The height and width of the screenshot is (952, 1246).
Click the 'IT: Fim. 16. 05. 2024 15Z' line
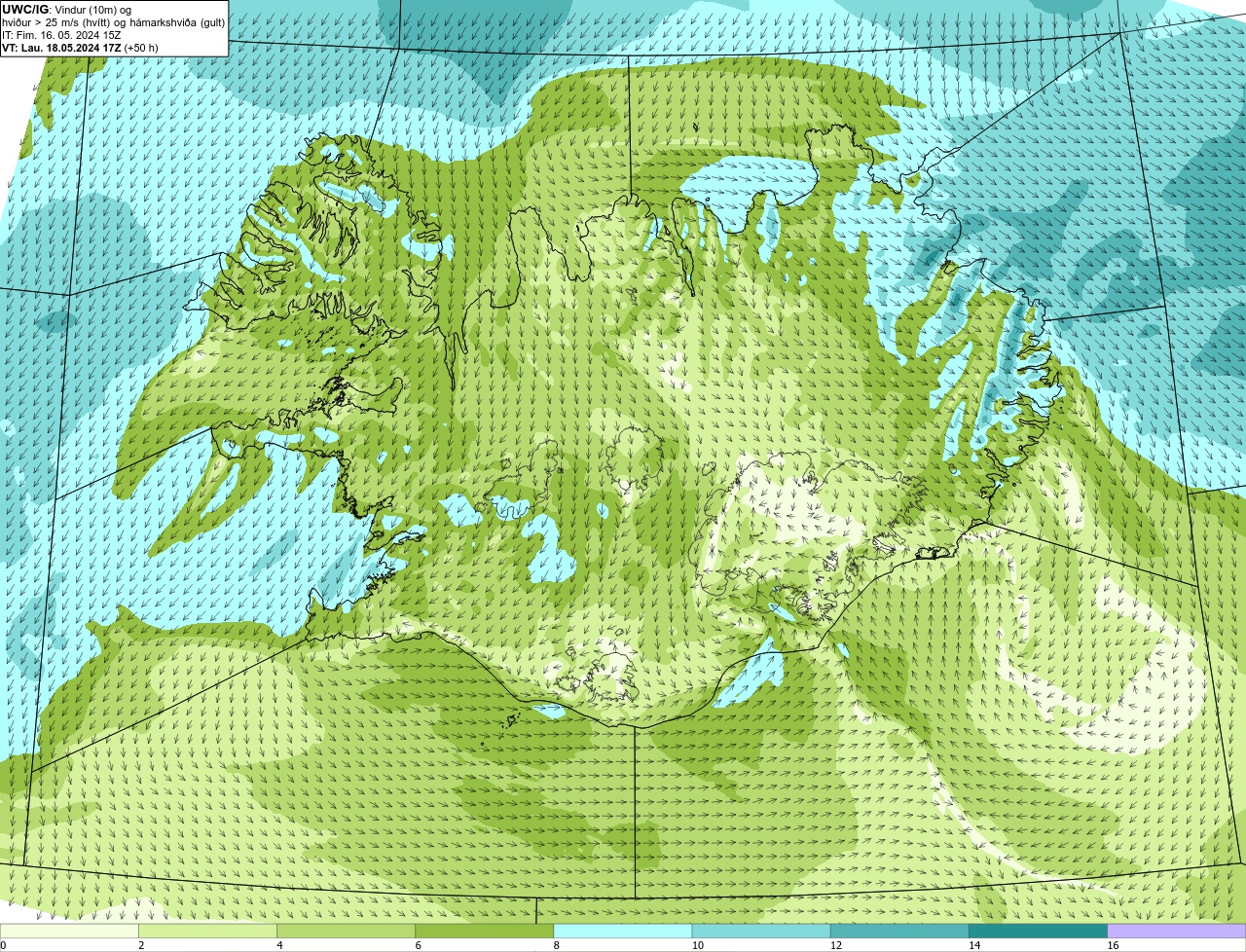pos(61,35)
